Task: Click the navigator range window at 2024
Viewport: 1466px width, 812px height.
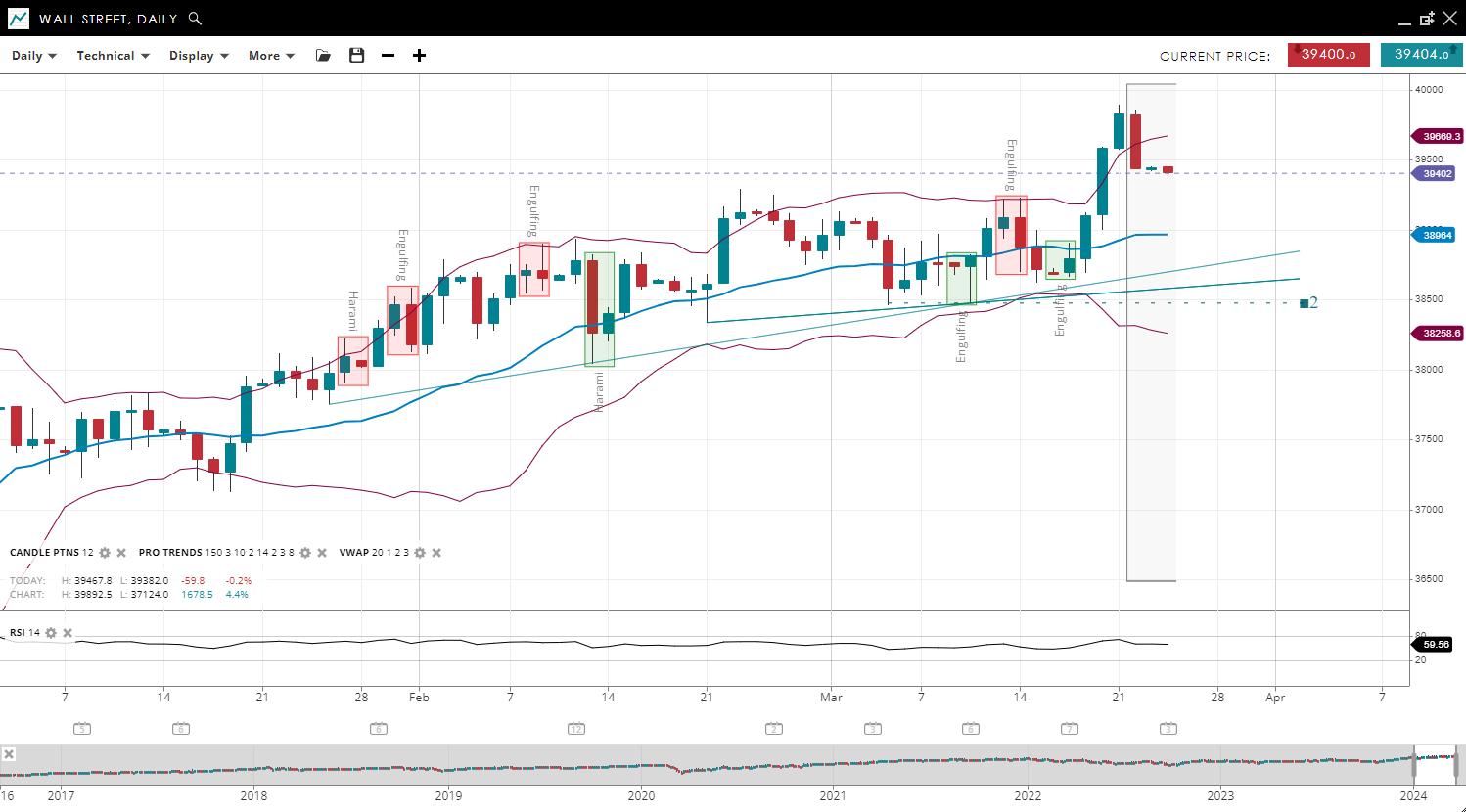Action: [1436, 765]
